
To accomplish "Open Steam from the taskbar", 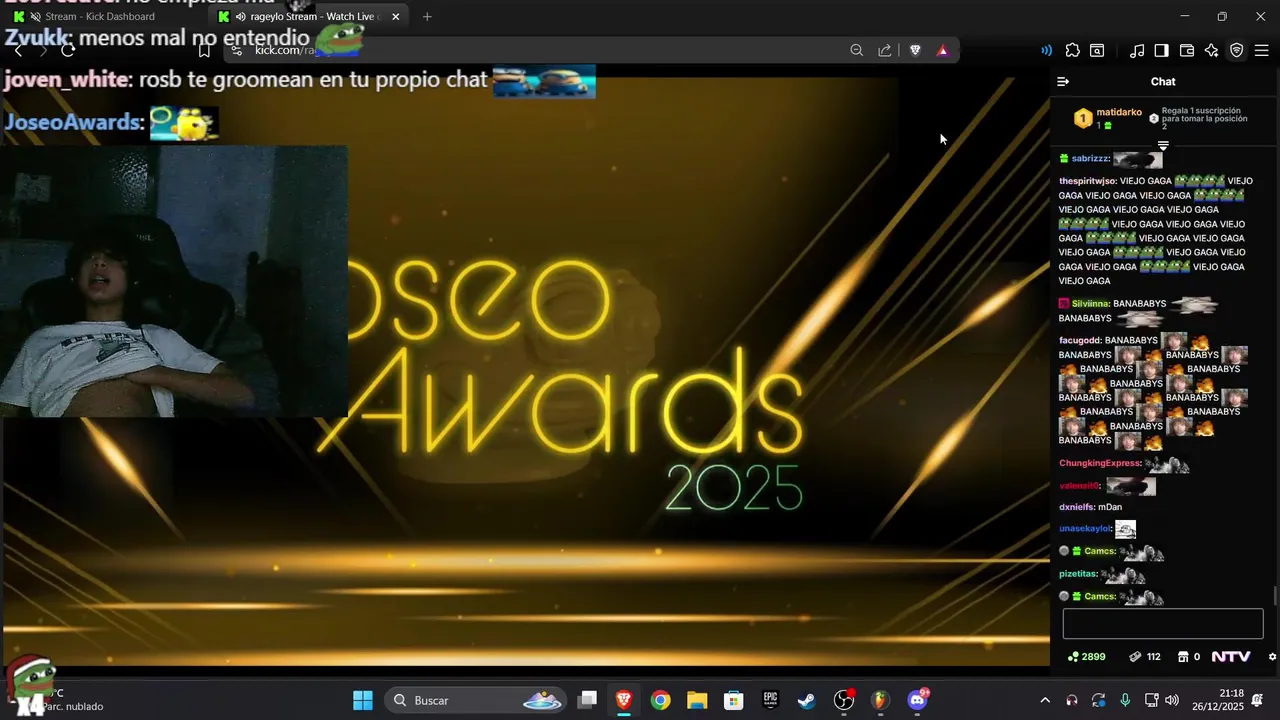I will 806,700.
